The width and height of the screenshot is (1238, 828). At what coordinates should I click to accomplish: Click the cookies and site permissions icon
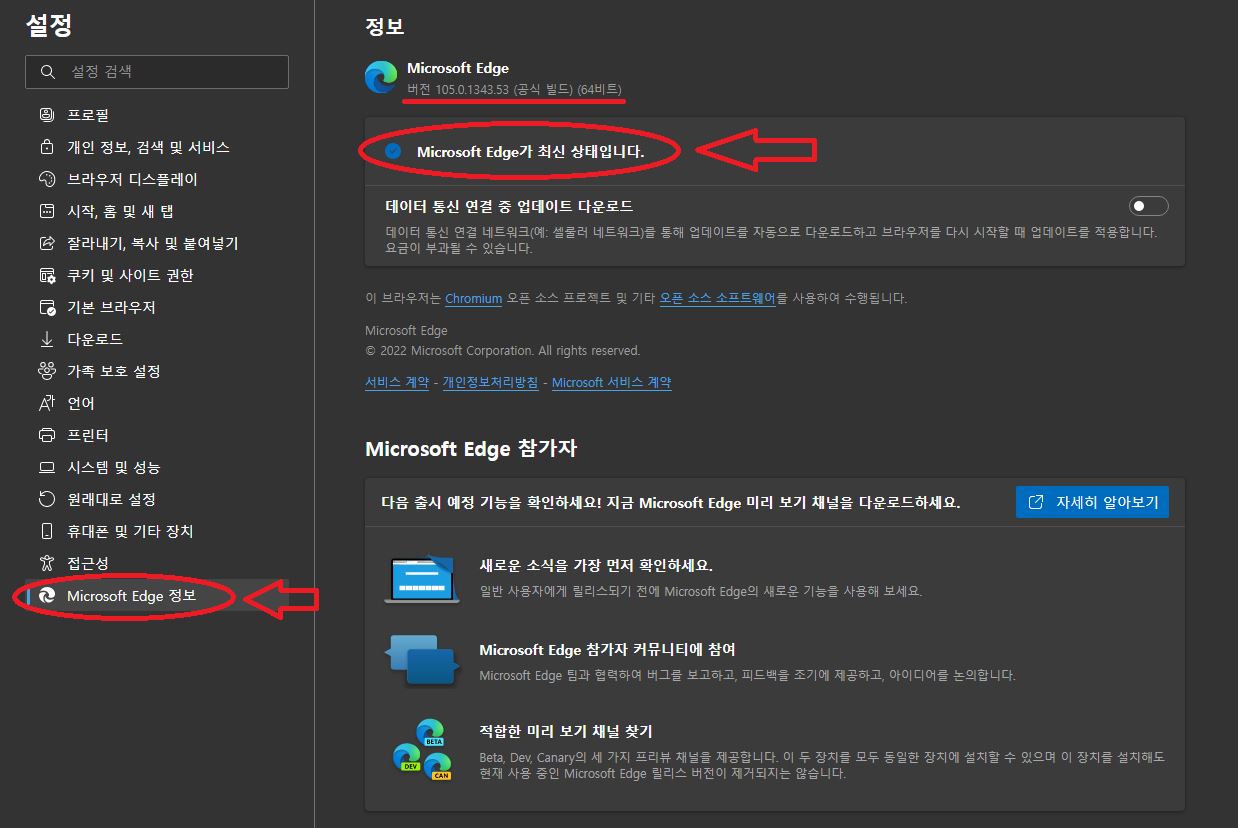[46, 275]
